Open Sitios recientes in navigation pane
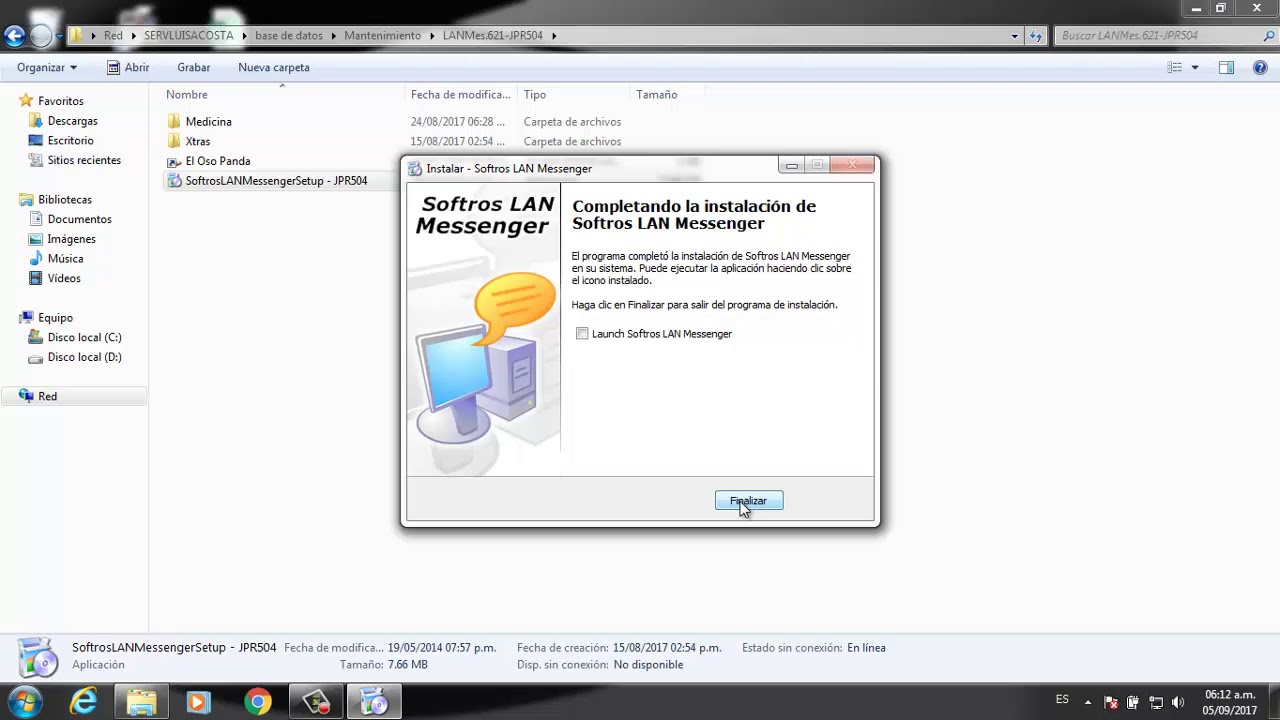 pyautogui.click(x=84, y=160)
